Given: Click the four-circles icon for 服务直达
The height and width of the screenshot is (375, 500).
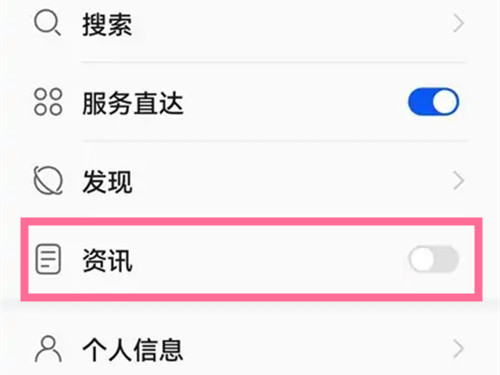Looking at the screenshot, I should 48,102.
